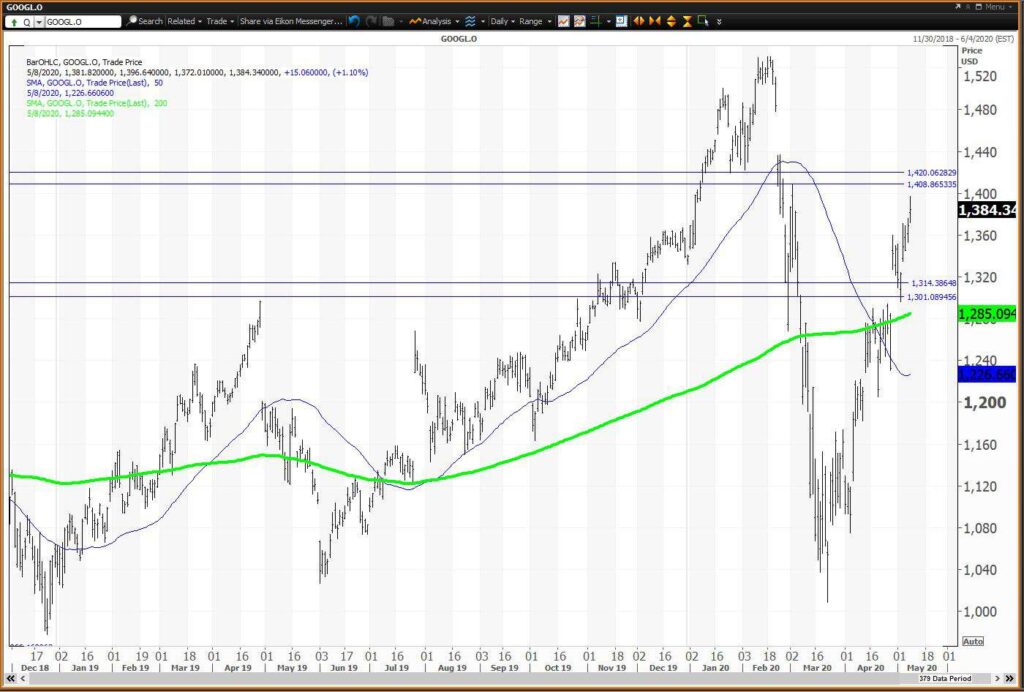Click the blue wave chart-type icon
The width and height of the screenshot is (1024, 692).
[470, 21]
